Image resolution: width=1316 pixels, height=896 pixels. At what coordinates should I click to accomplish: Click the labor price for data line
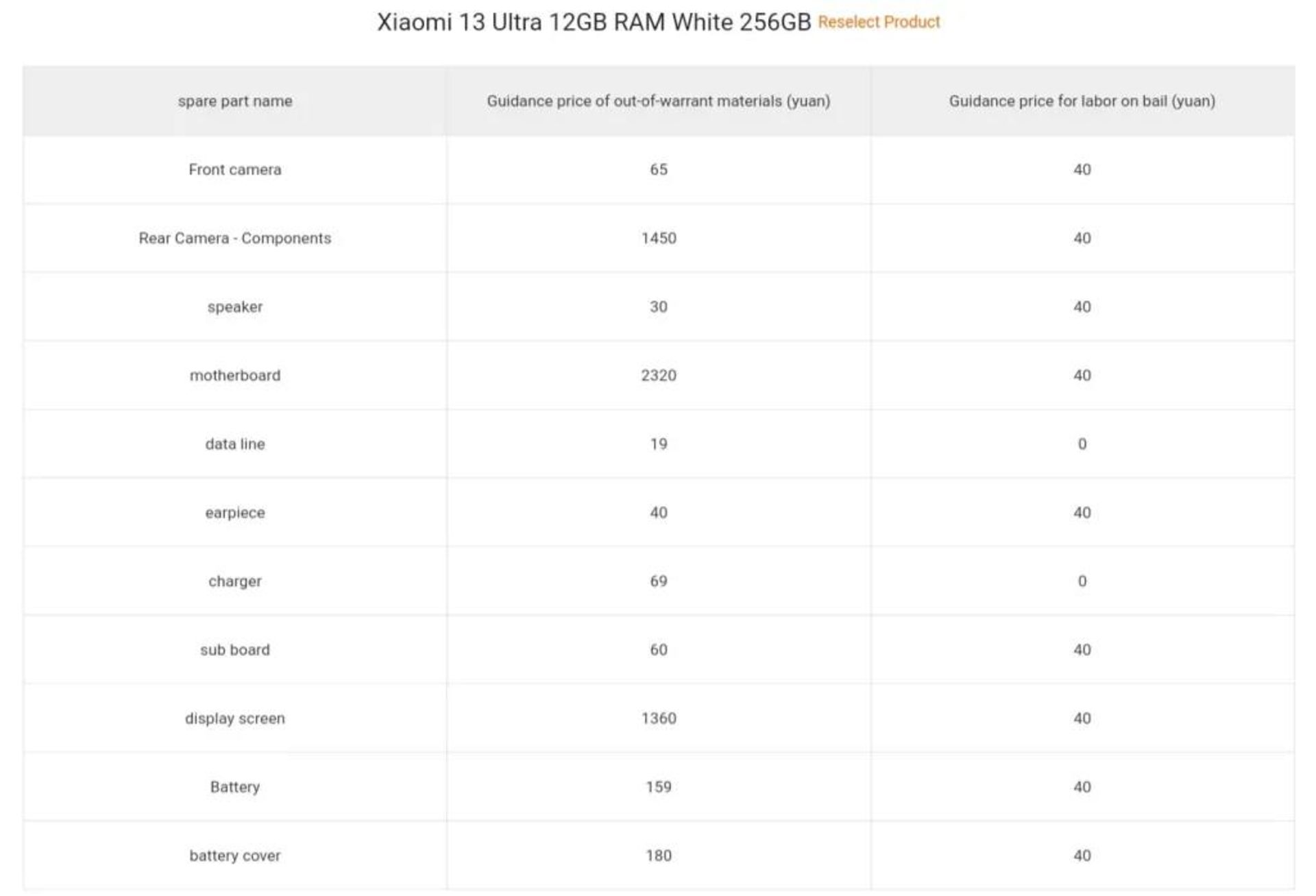click(x=1082, y=444)
